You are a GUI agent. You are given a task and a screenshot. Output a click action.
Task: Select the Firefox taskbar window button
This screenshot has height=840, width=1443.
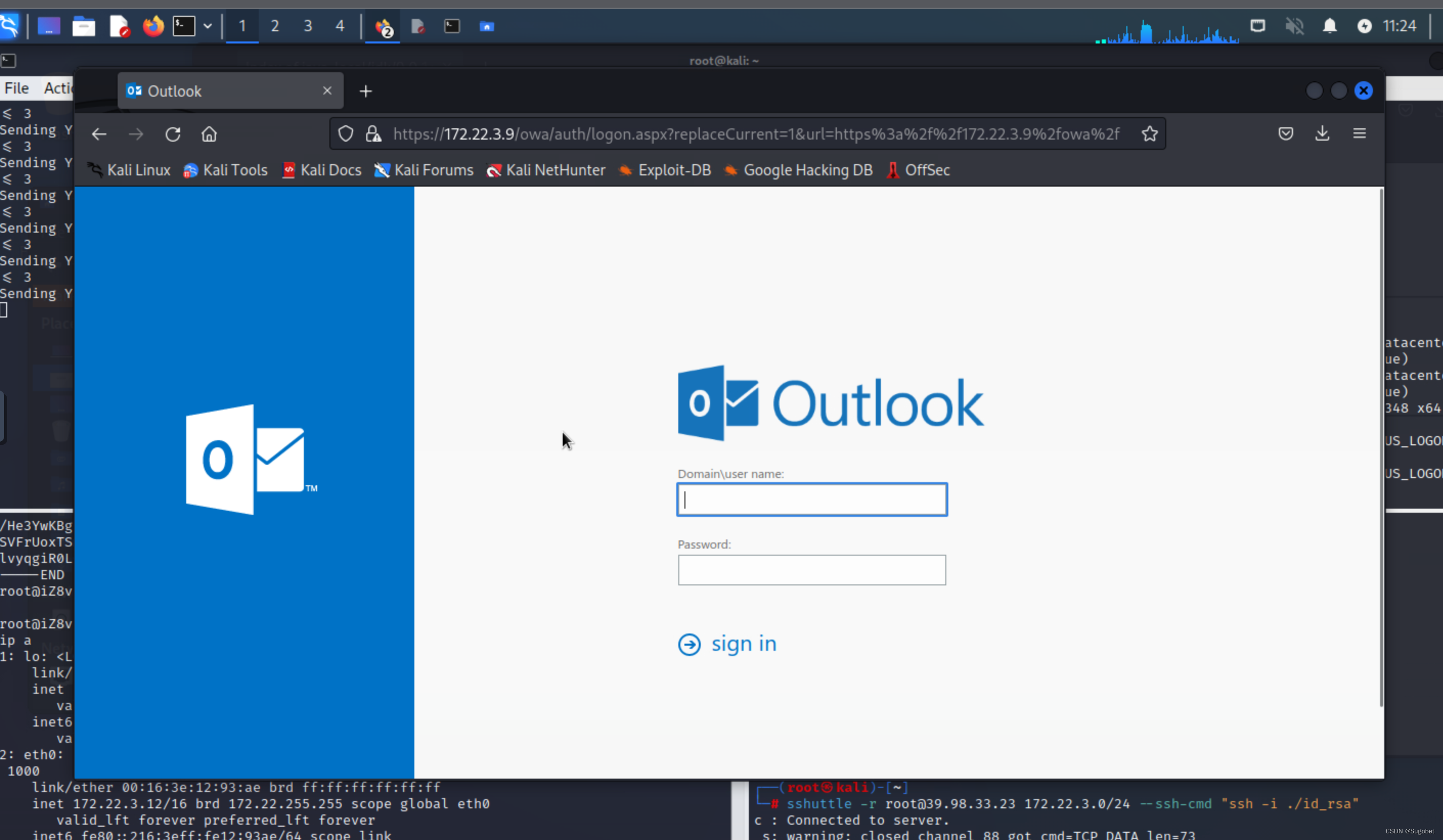(383, 26)
